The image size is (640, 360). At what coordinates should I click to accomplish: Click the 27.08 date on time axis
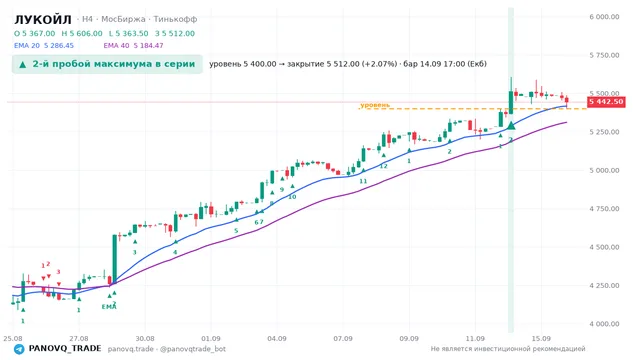point(78,338)
